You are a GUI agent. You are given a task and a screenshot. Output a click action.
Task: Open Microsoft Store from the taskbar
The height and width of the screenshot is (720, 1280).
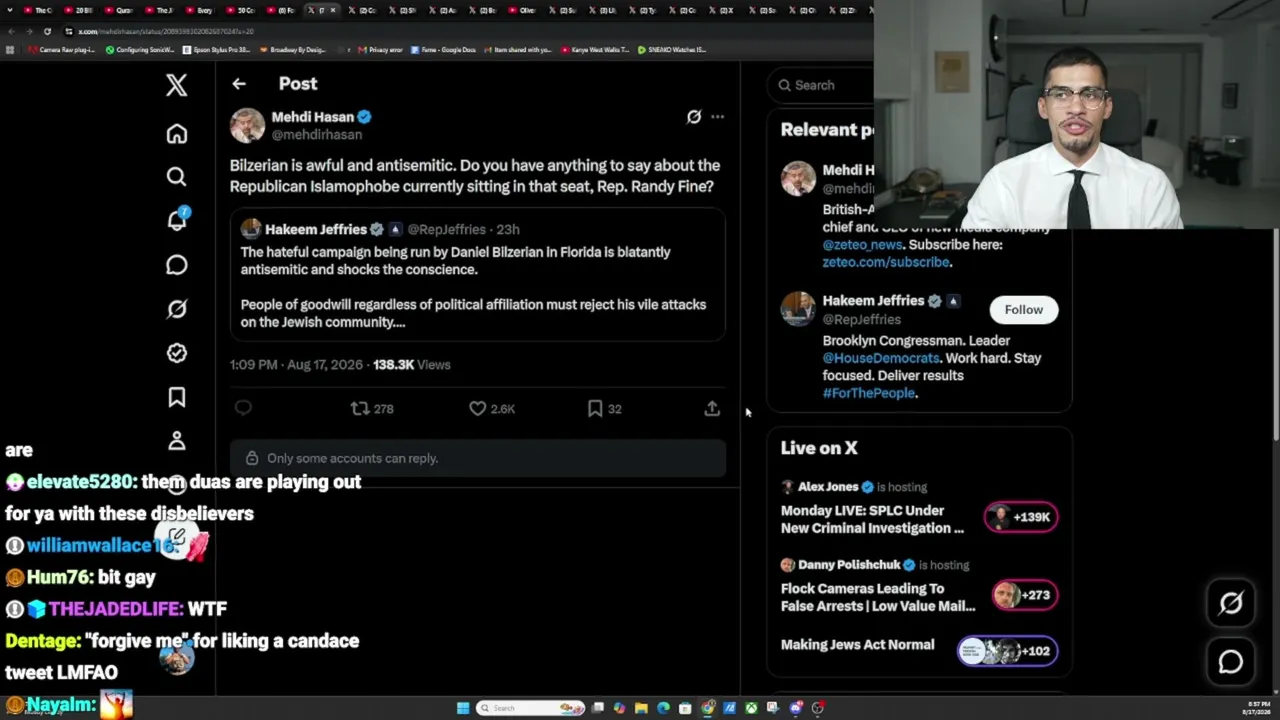click(x=685, y=708)
